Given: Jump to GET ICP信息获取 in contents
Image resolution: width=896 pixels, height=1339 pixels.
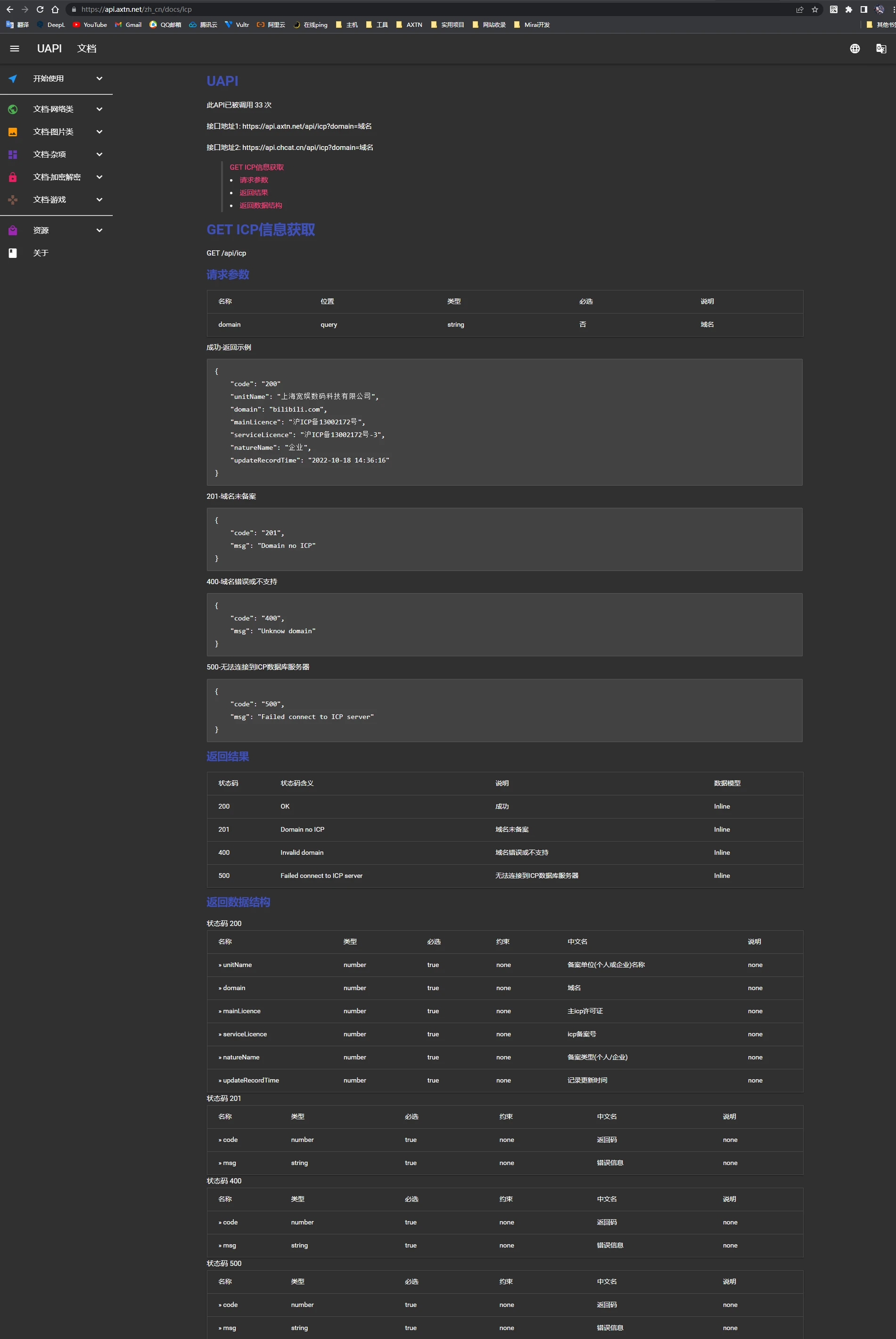Looking at the screenshot, I should [256, 167].
